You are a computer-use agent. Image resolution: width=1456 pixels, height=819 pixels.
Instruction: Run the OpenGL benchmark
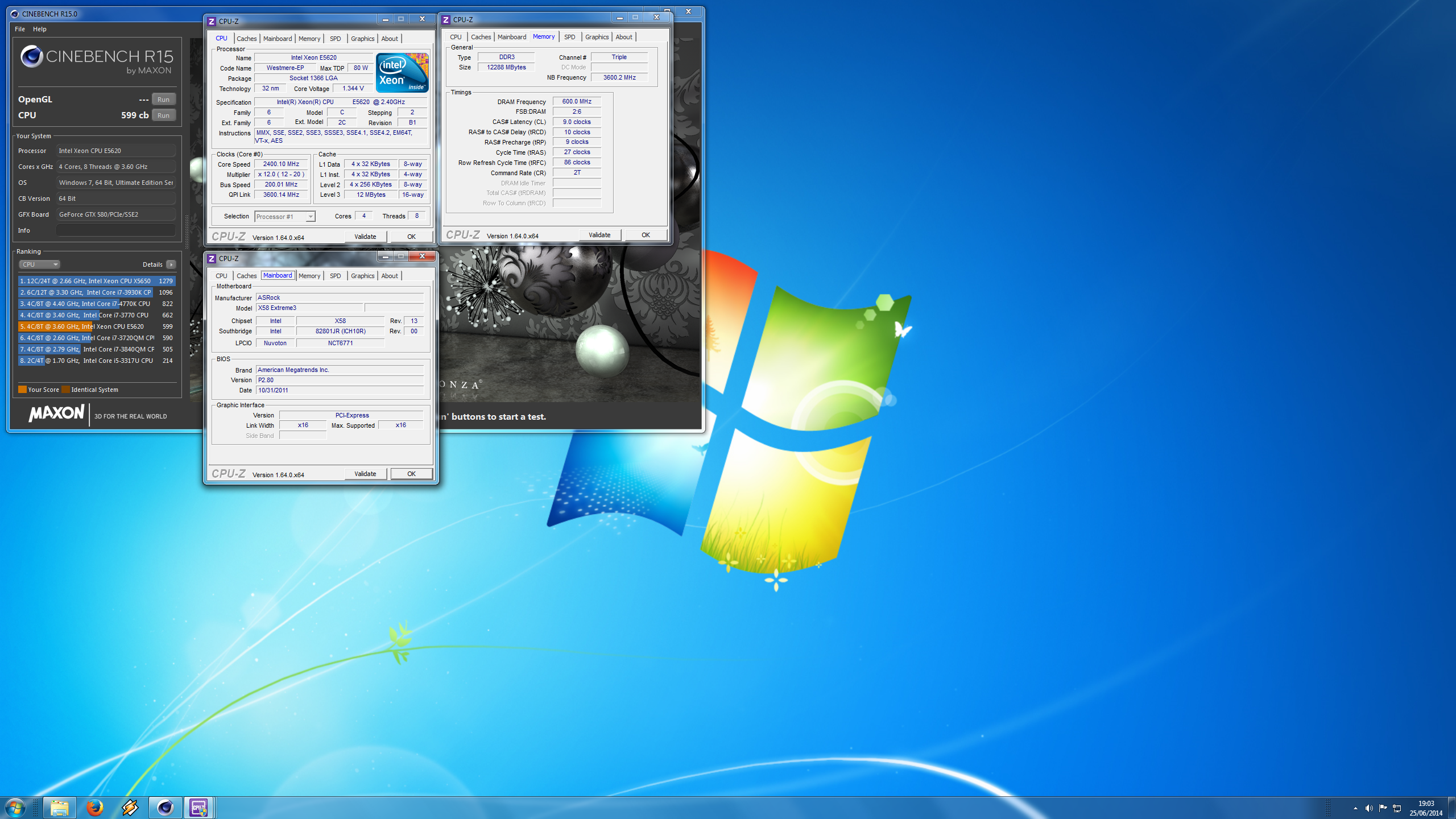[x=164, y=100]
